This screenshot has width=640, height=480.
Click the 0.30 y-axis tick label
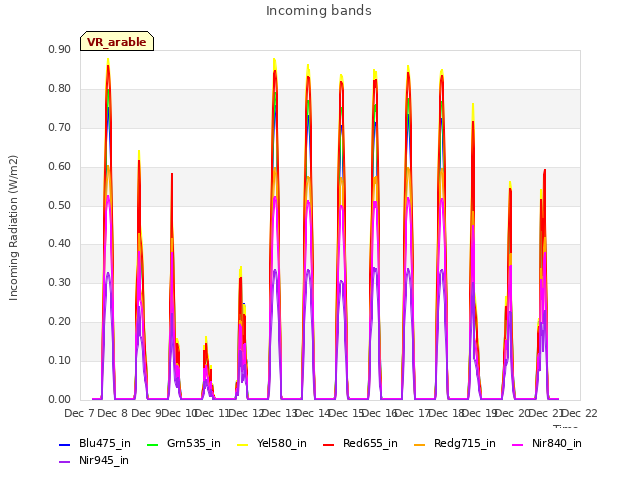[60, 282]
